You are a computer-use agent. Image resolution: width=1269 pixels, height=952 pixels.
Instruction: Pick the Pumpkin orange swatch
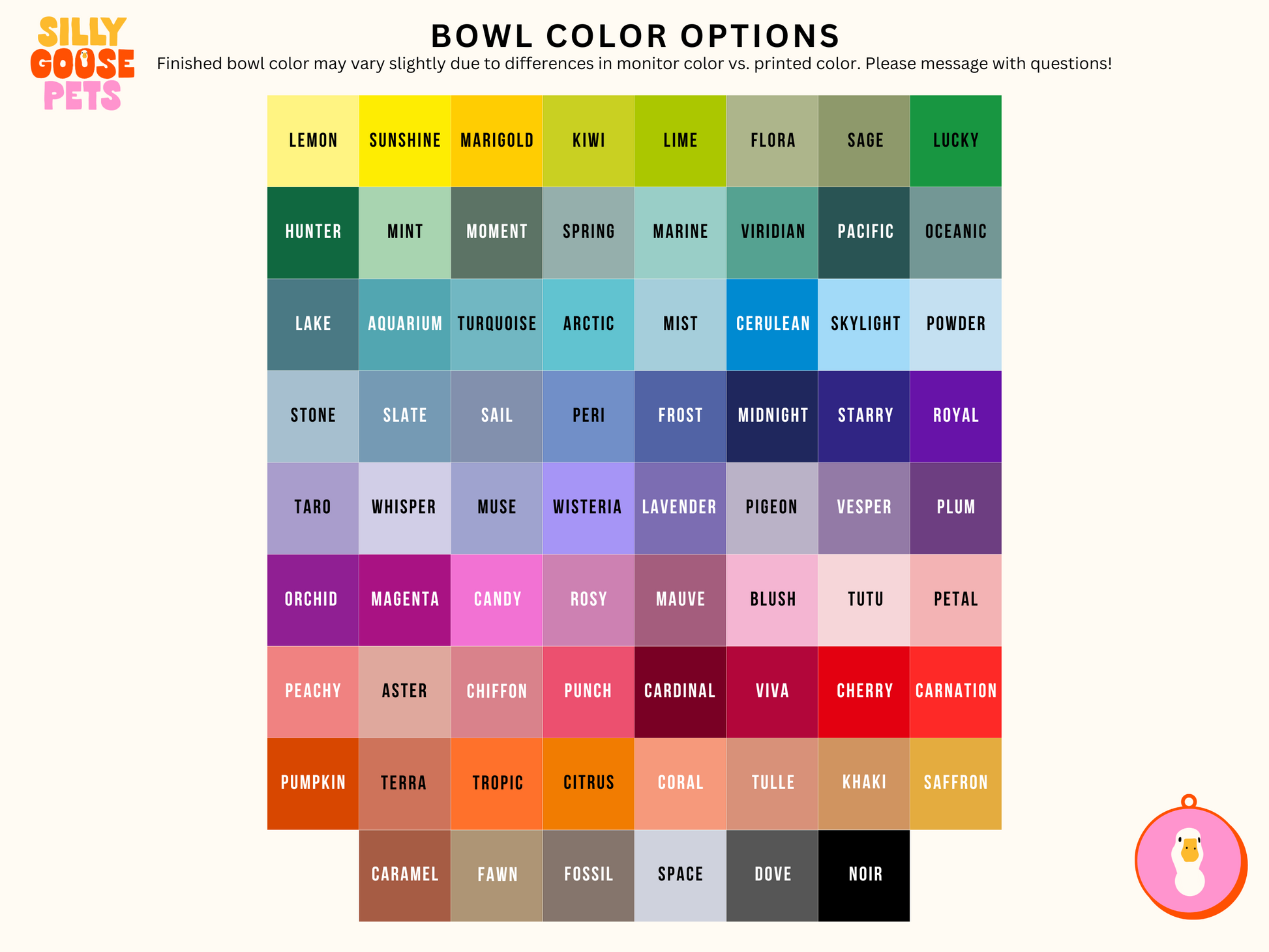(x=313, y=783)
